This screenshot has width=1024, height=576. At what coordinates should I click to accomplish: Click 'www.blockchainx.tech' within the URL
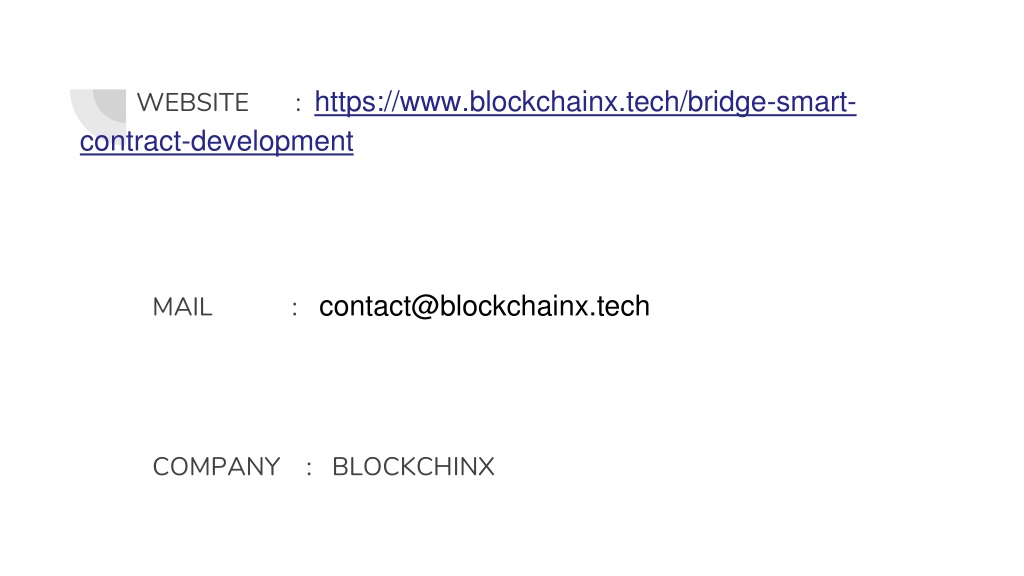click(539, 103)
